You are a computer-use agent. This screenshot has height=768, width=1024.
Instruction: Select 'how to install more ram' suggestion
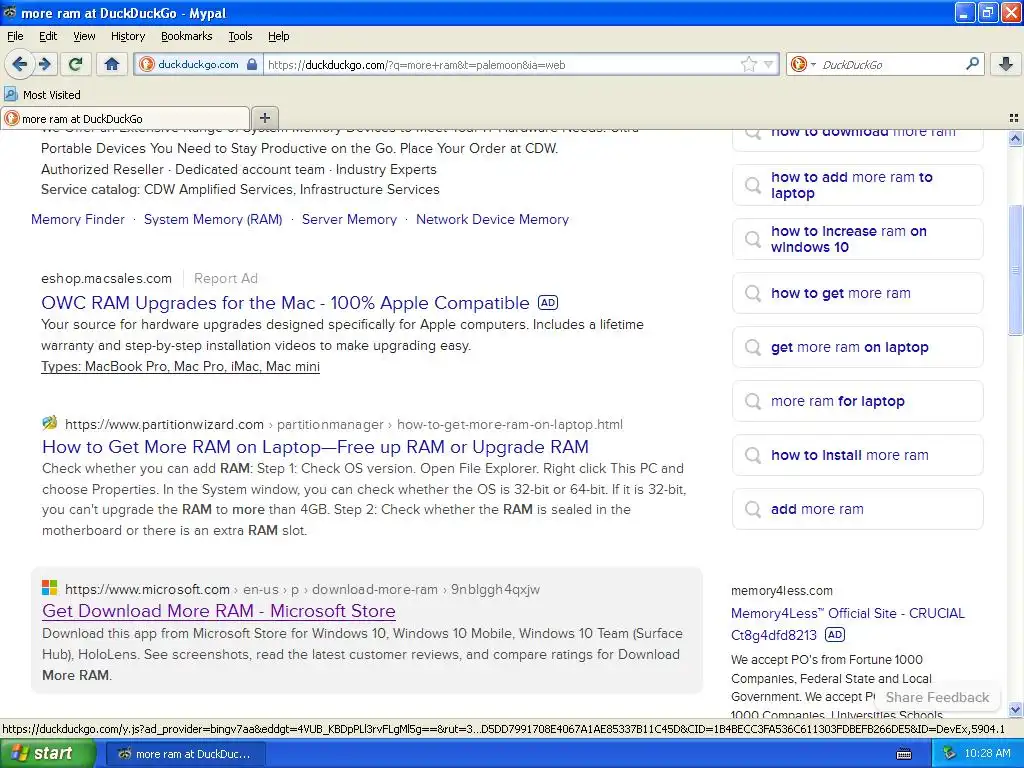click(x=857, y=455)
